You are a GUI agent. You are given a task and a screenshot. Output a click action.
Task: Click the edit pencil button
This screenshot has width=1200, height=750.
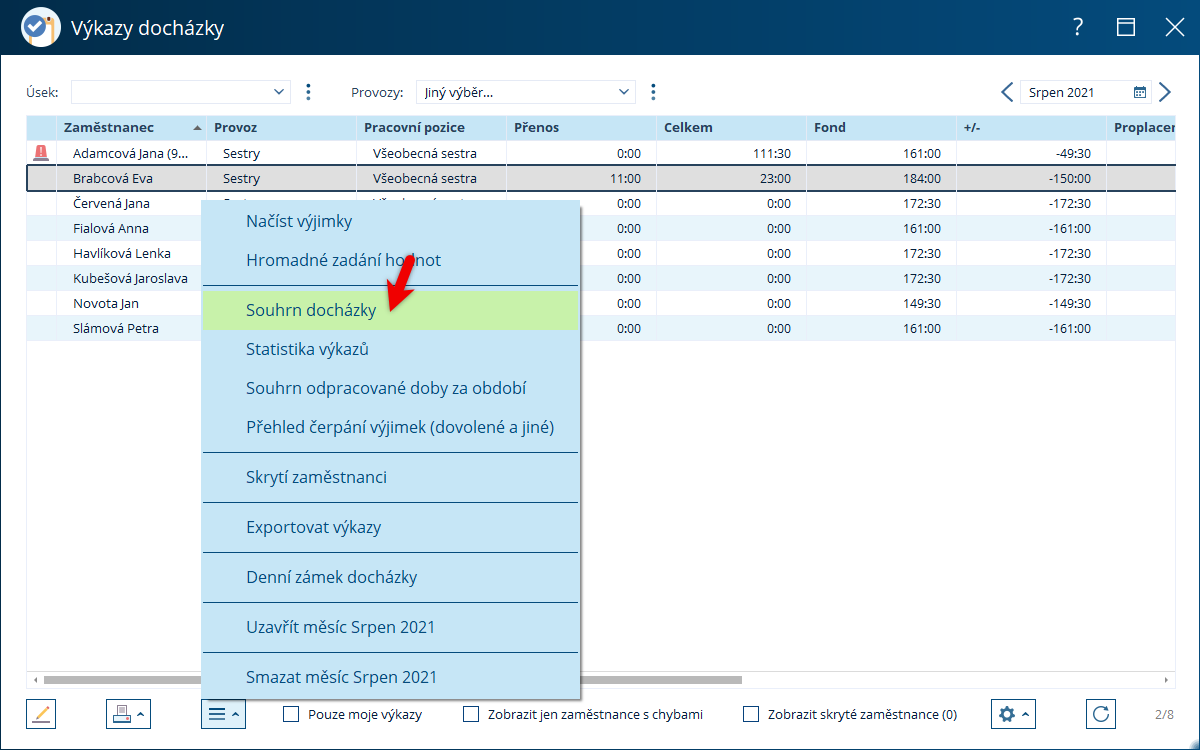(41, 714)
